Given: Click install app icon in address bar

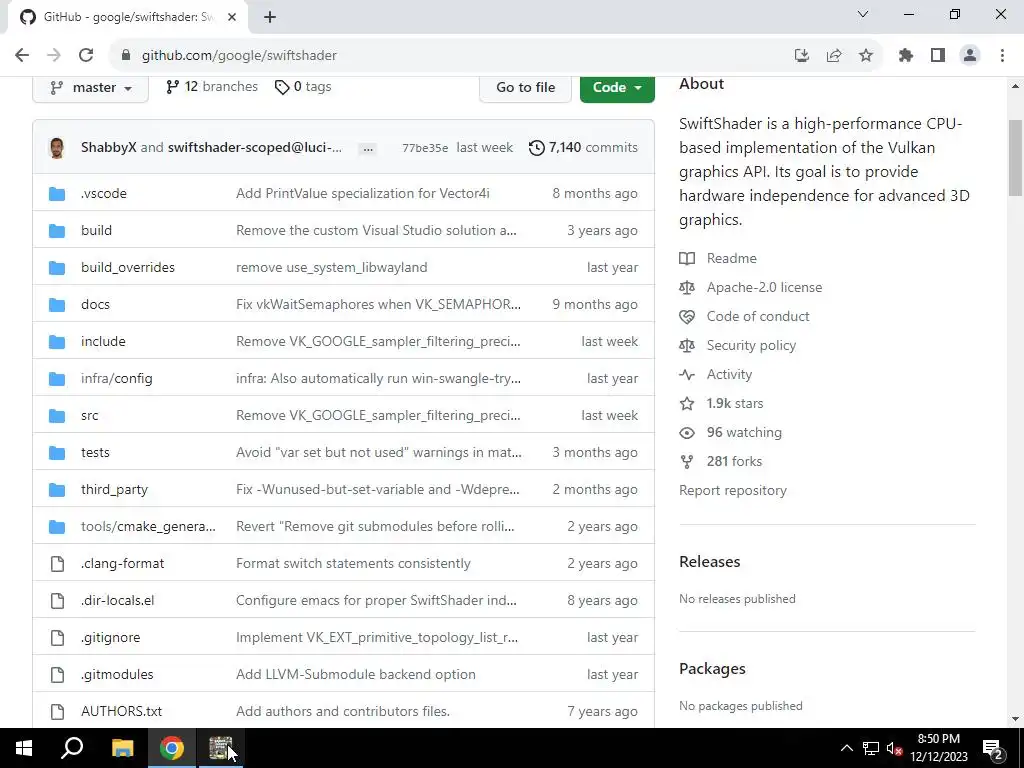Looking at the screenshot, I should [802, 56].
